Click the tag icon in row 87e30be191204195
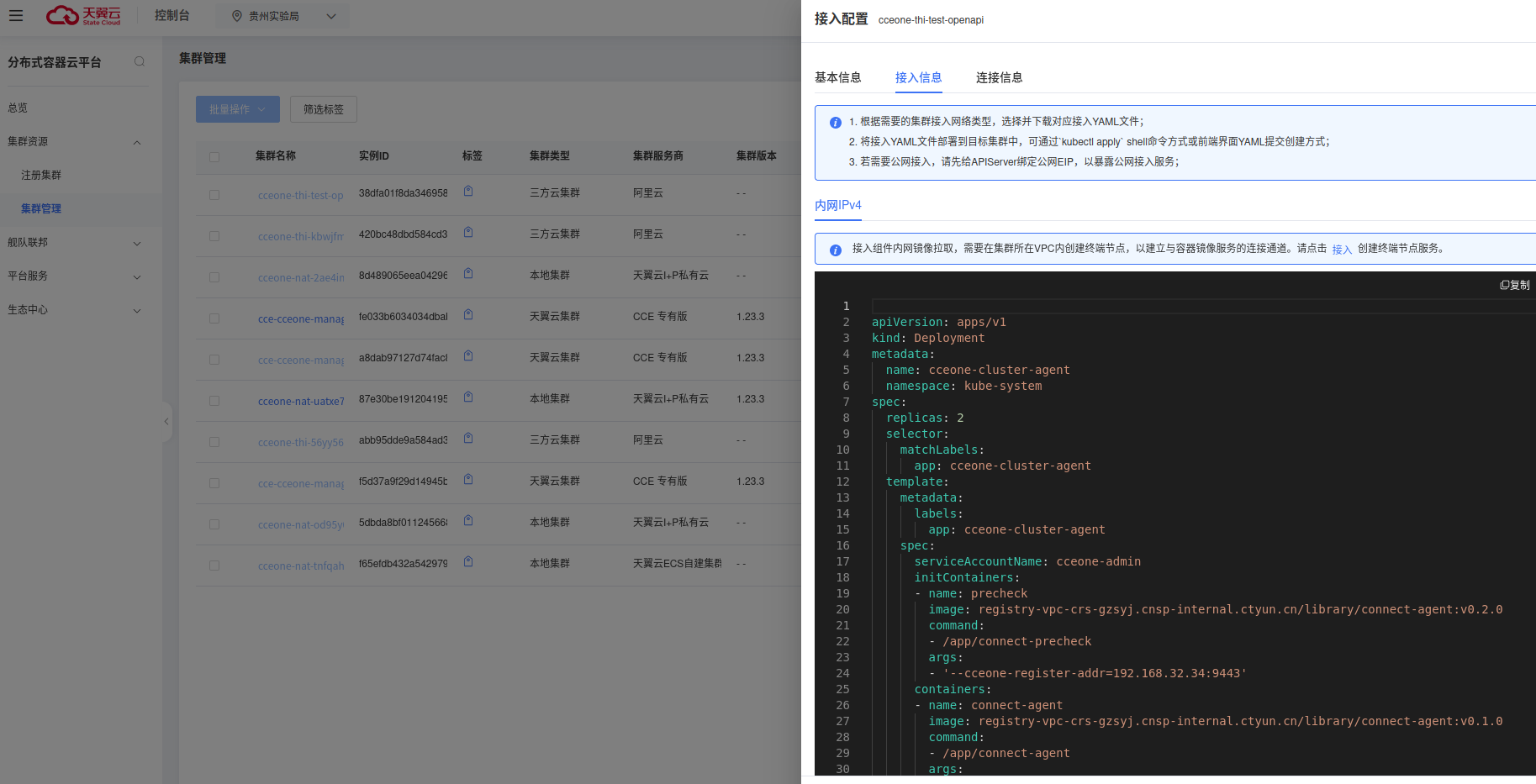 [x=468, y=397]
